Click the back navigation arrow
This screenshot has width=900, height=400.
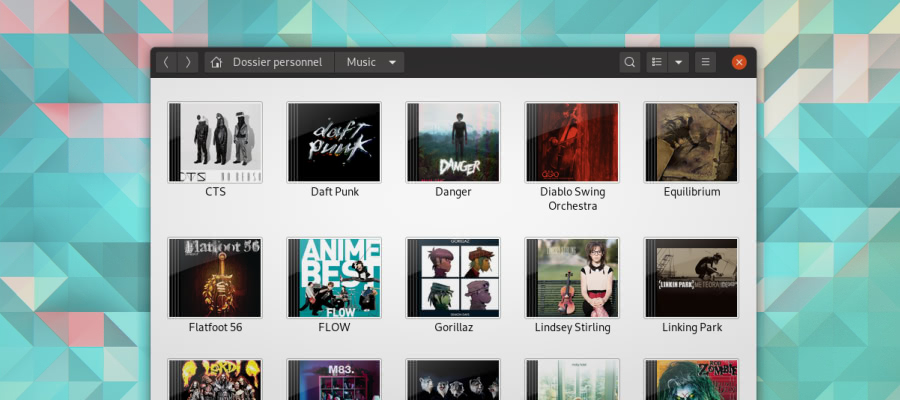click(x=166, y=62)
